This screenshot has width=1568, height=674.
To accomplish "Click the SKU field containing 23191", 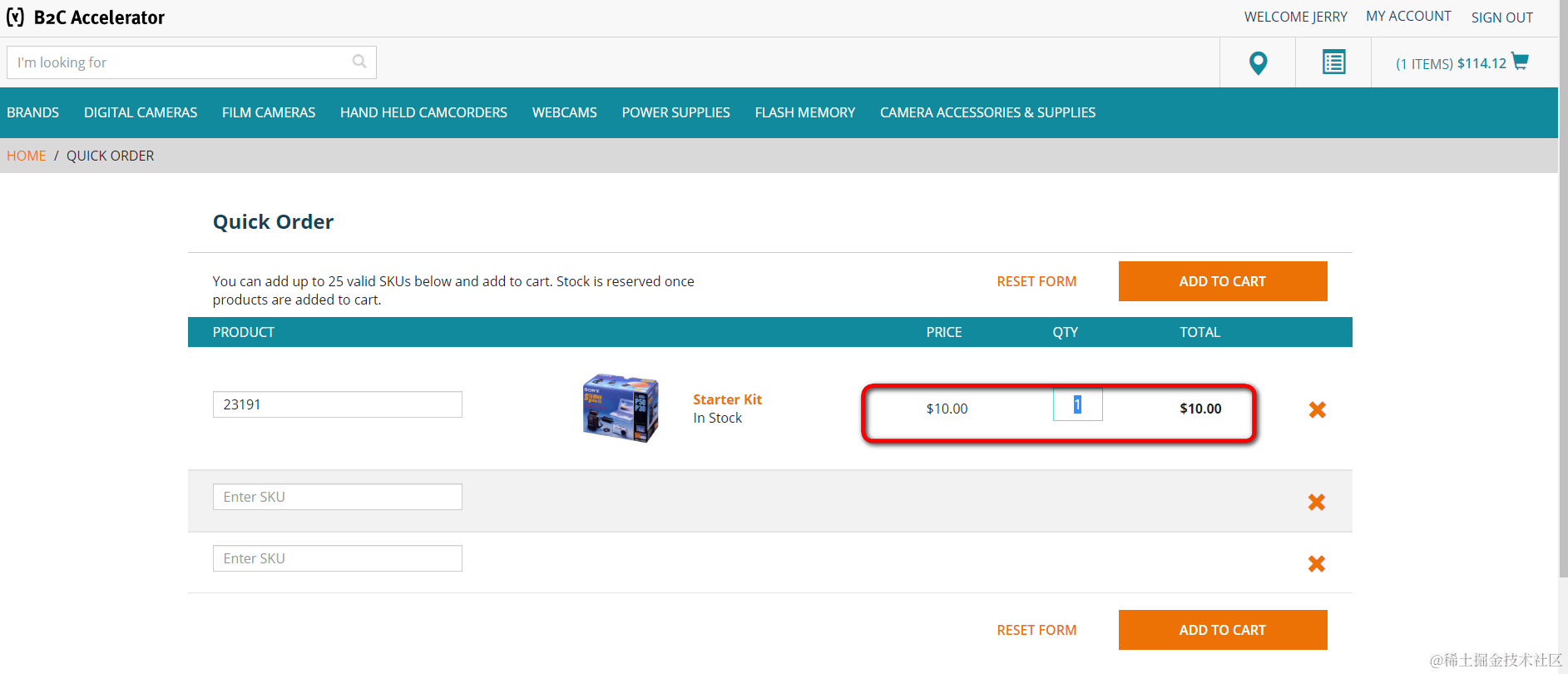I will [337, 404].
